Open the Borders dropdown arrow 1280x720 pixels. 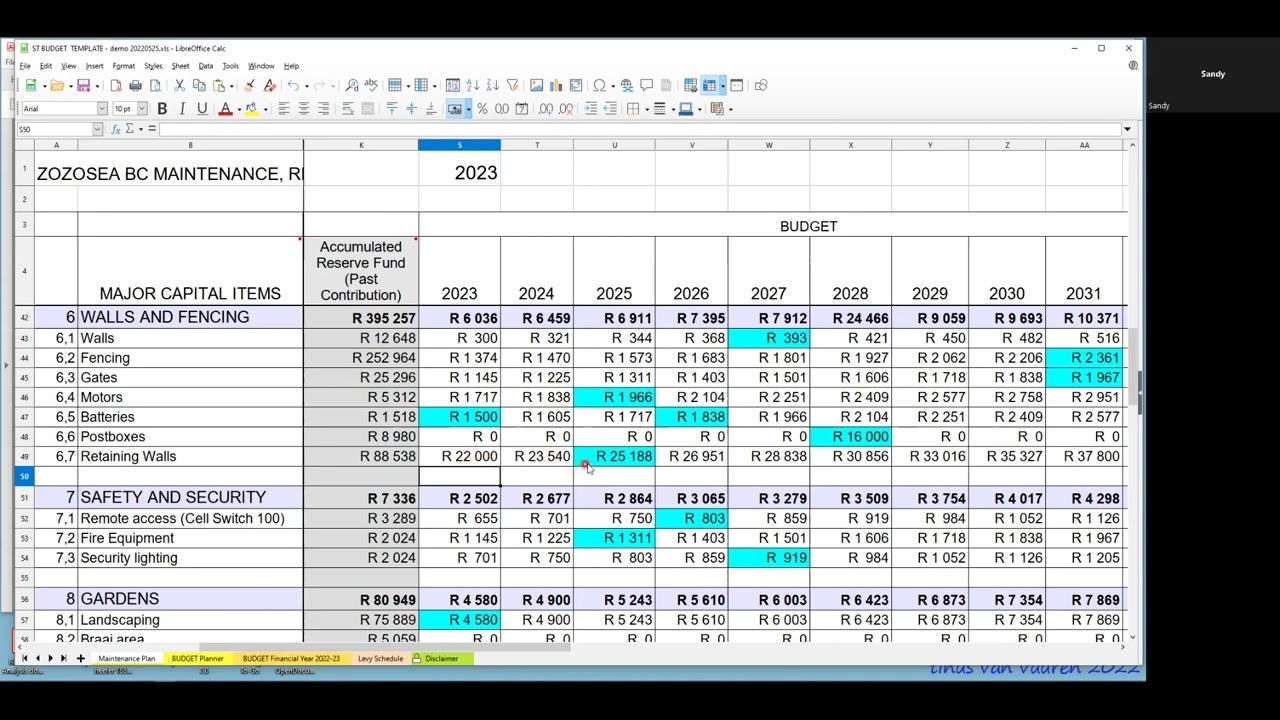pyautogui.click(x=647, y=109)
